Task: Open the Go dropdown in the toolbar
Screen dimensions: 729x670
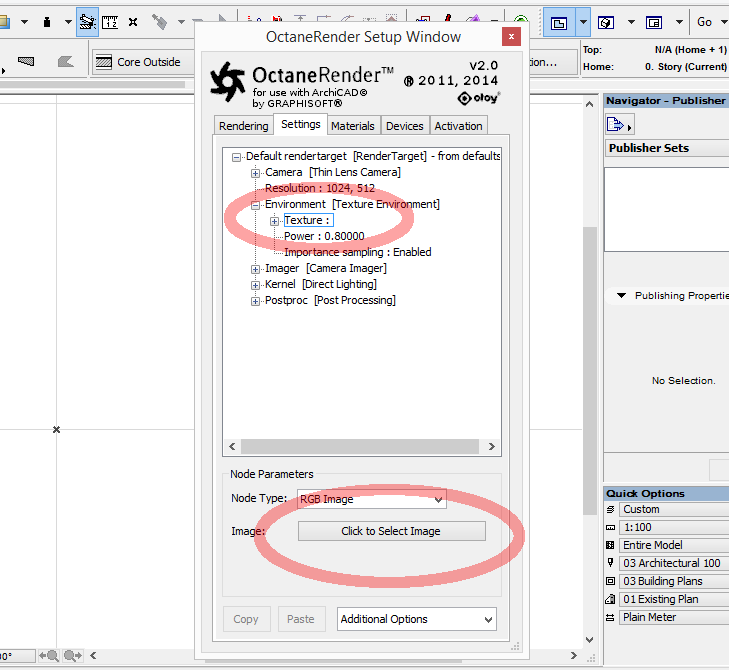Action: point(723,22)
